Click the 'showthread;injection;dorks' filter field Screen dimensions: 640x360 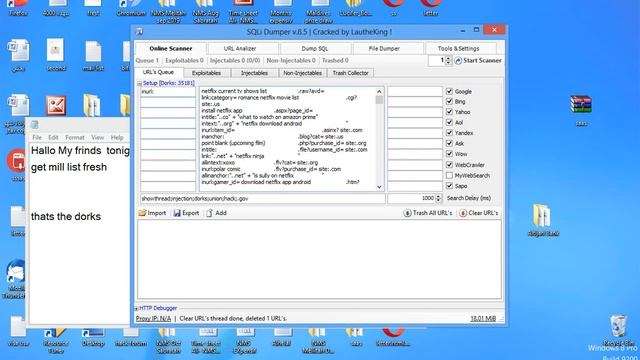tap(262, 198)
